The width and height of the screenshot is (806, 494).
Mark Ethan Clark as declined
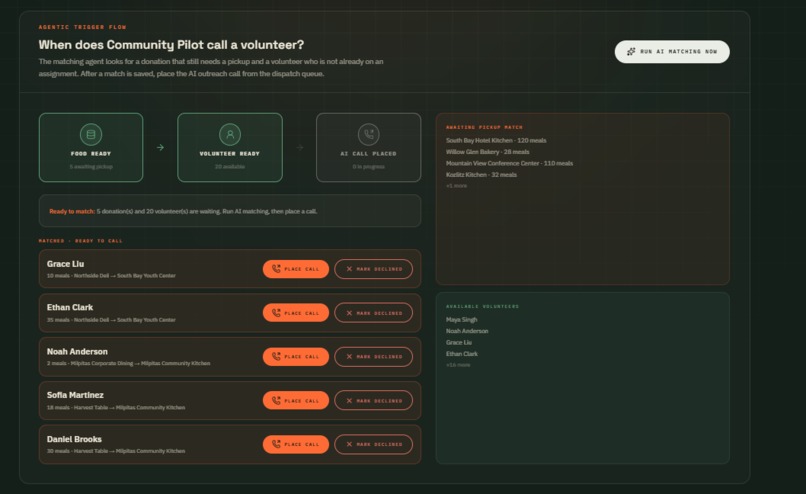[374, 313]
